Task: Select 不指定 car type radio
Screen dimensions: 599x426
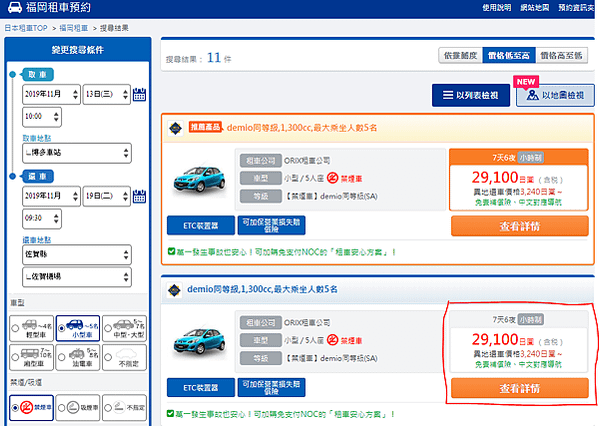Action: [108, 357]
